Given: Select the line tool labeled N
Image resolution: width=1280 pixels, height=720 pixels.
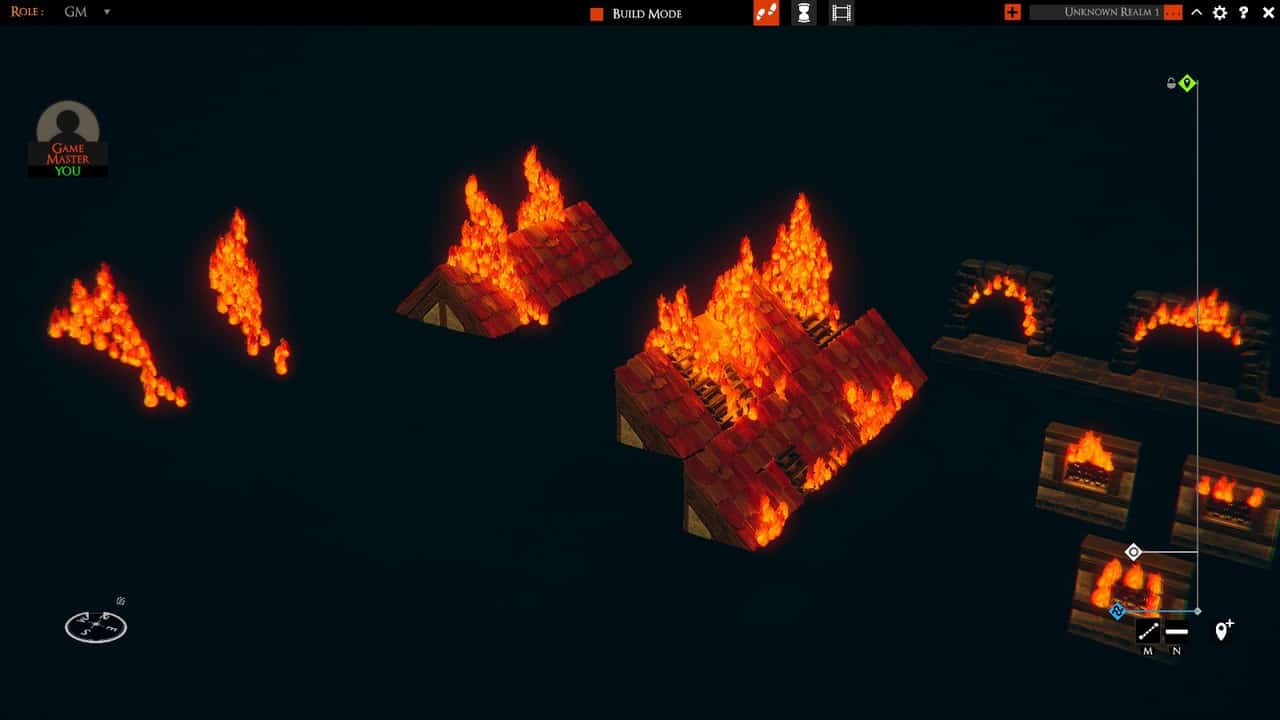Looking at the screenshot, I should pos(1176,631).
